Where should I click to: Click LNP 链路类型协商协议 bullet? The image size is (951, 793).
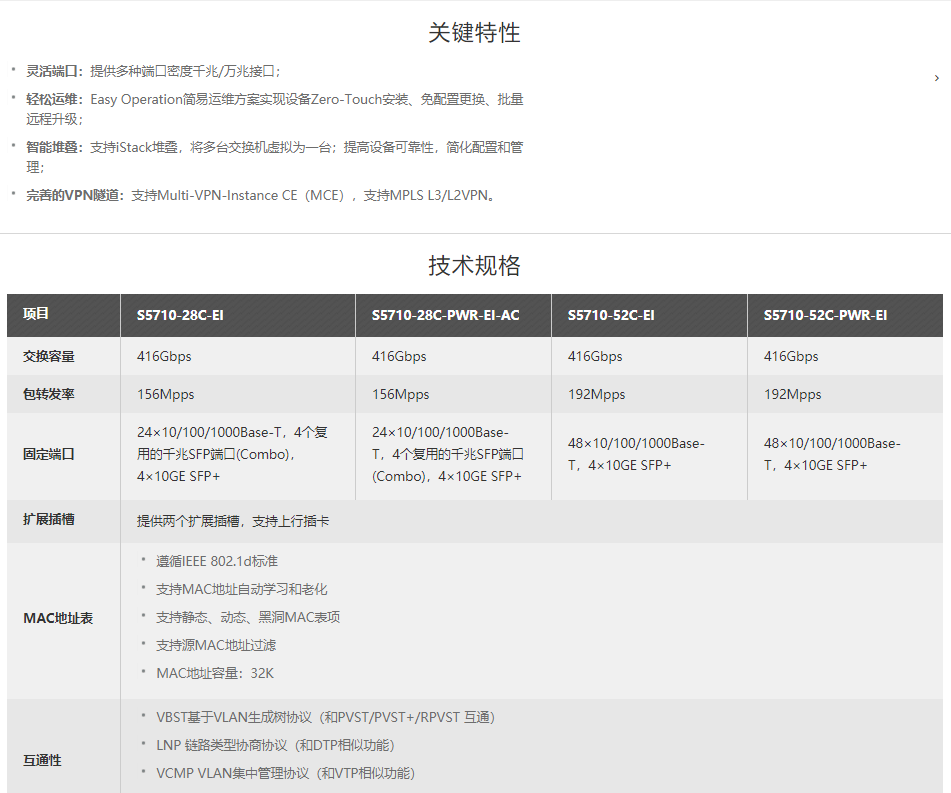275,745
